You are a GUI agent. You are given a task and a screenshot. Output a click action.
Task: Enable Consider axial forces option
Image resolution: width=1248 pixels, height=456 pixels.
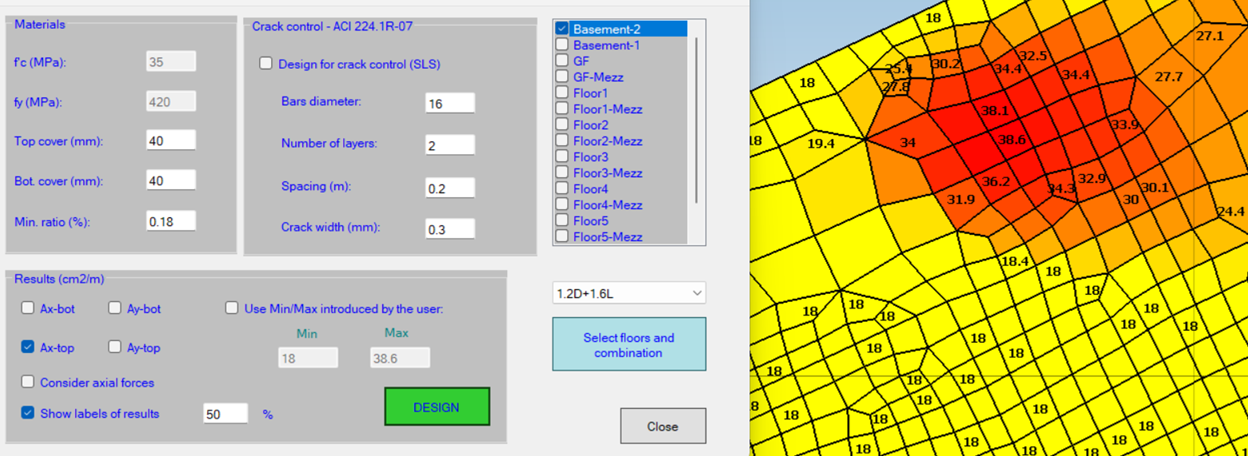click(x=28, y=382)
